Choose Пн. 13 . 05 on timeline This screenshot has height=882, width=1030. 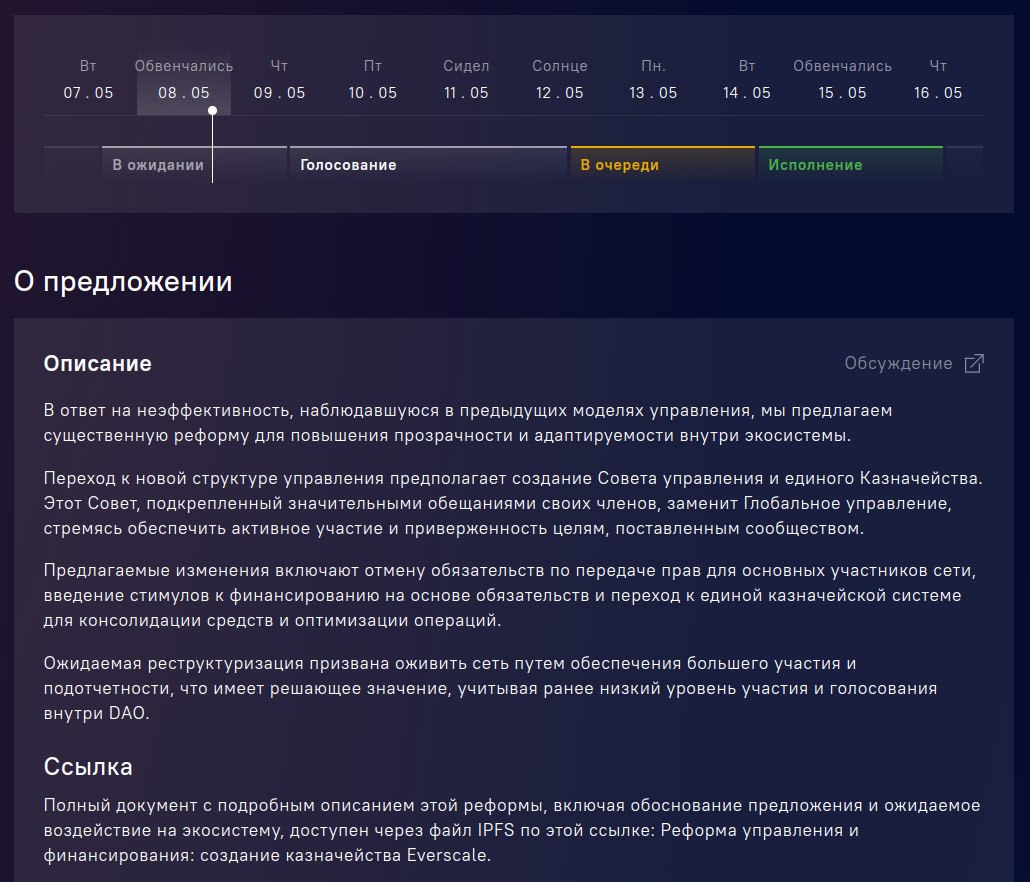click(653, 82)
